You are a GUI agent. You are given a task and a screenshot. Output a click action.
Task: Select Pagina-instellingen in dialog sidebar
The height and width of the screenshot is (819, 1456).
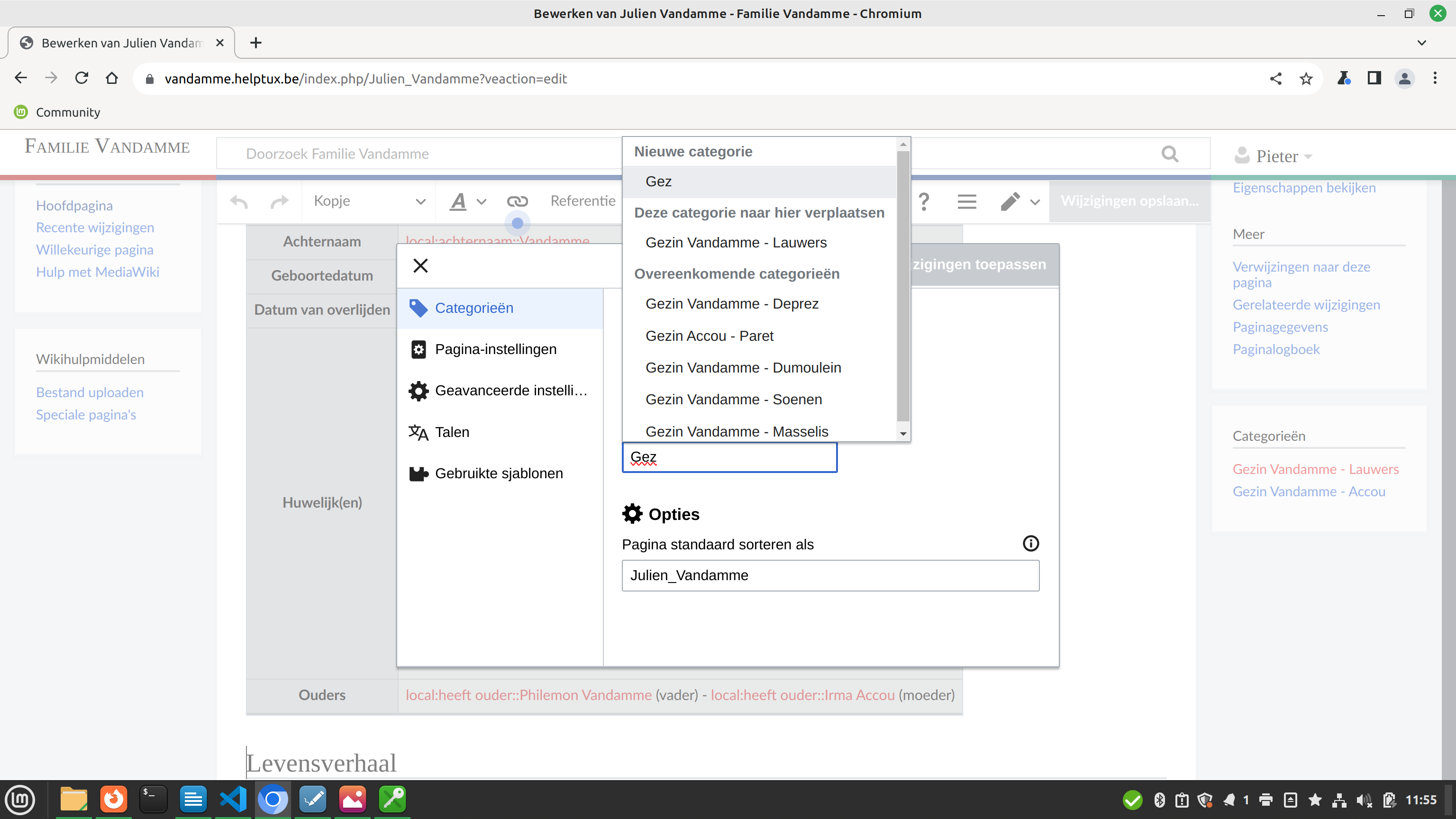496,349
